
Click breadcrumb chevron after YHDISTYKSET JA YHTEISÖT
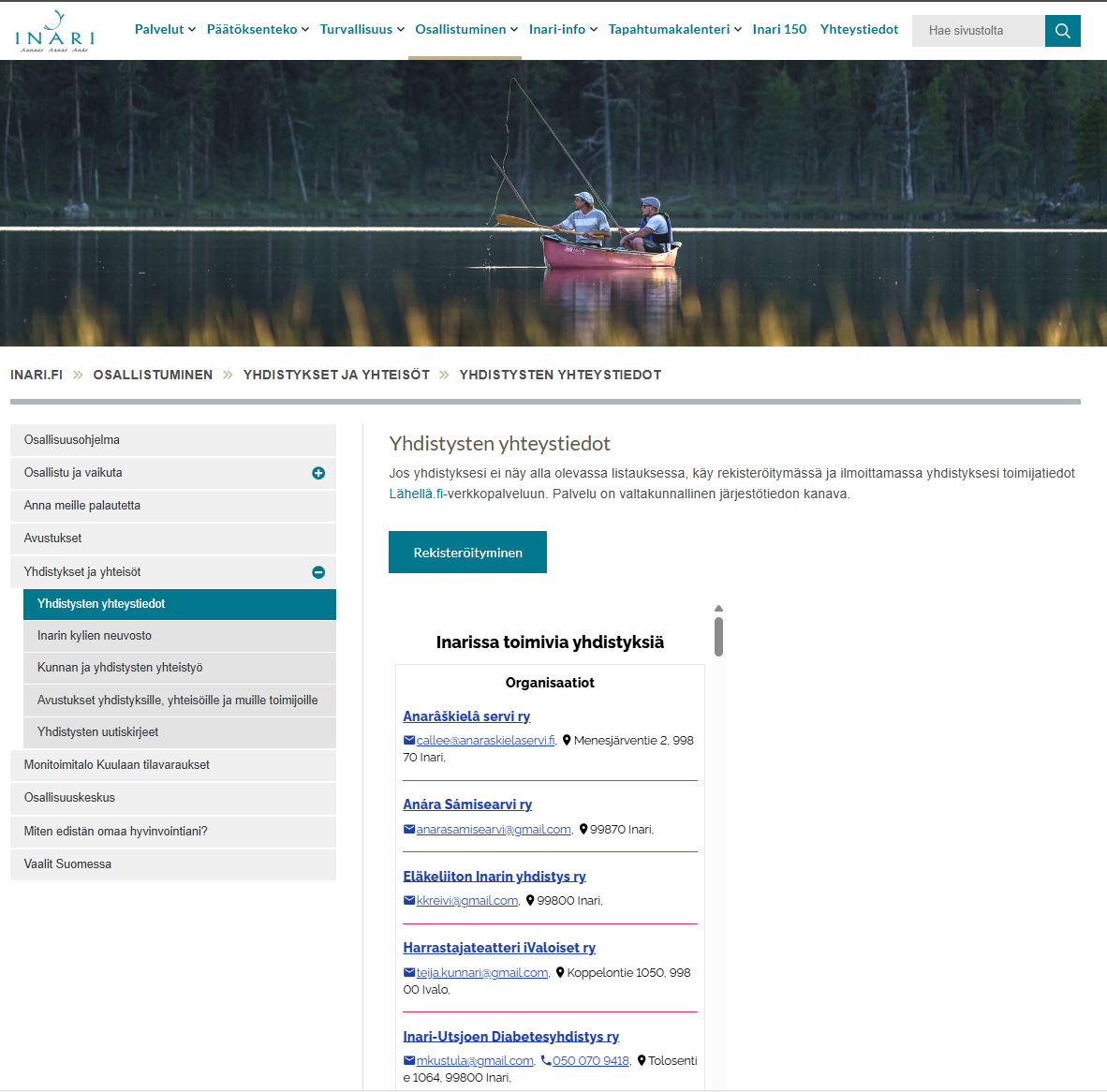pyautogui.click(x=444, y=375)
